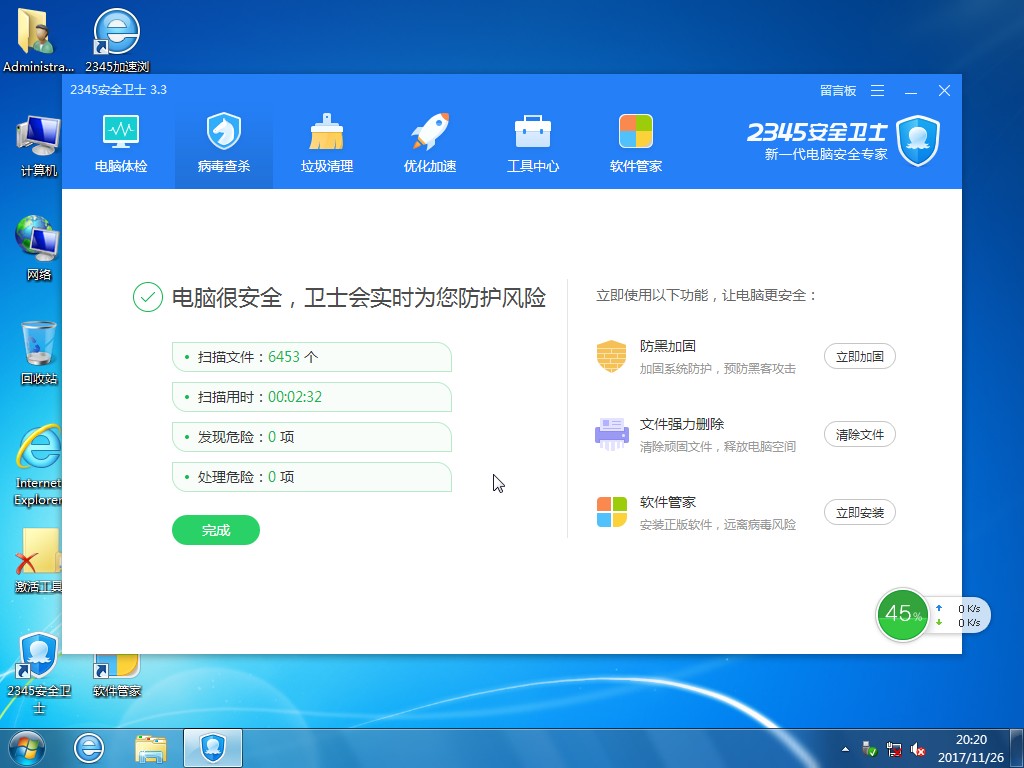Click 安装正版软件，远离病毒风险 description
Image resolution: width=1024 pixels, height=768 pixels.
718,524
